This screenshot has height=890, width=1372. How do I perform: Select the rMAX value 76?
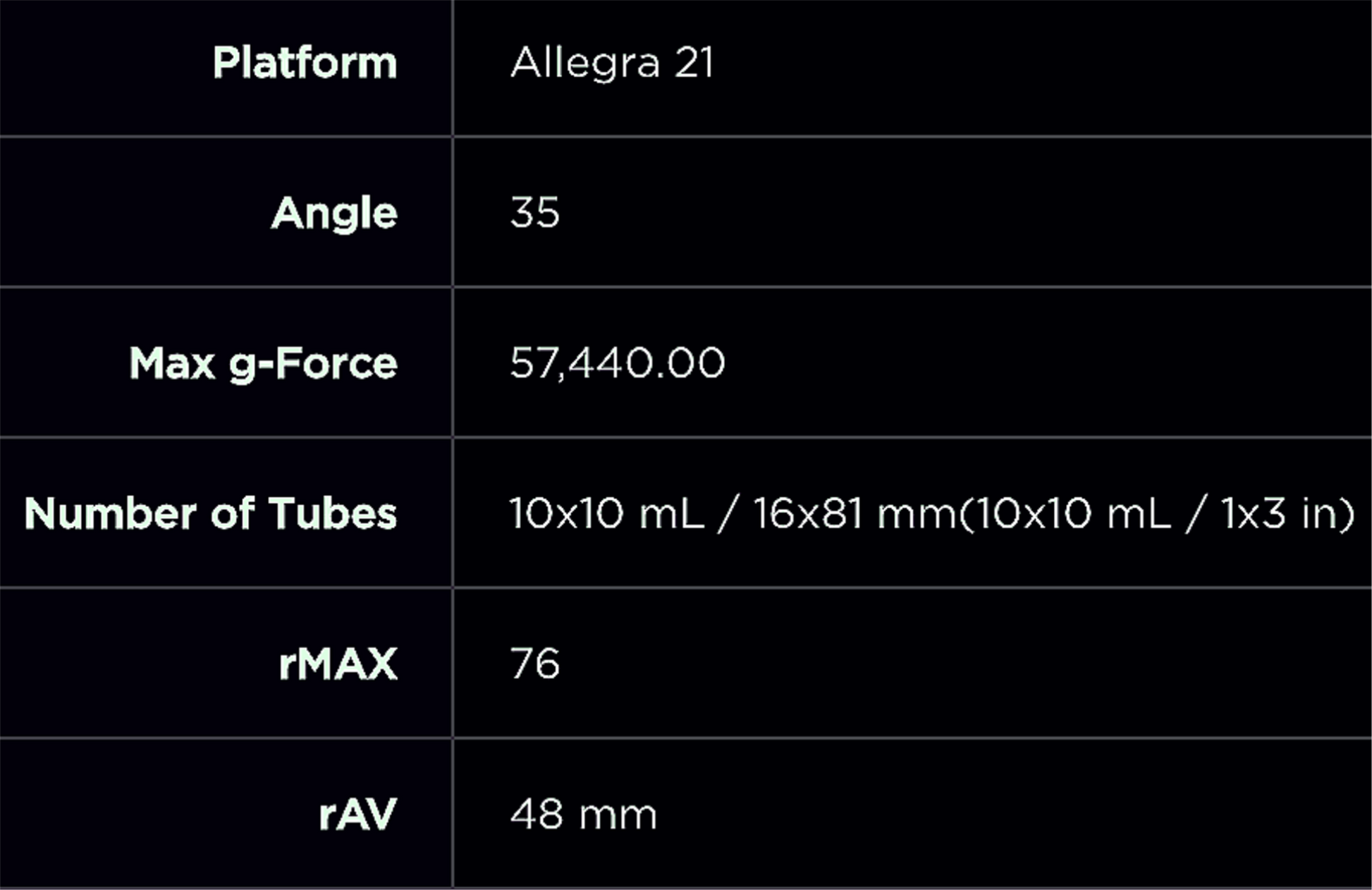(x=534, y=664)
